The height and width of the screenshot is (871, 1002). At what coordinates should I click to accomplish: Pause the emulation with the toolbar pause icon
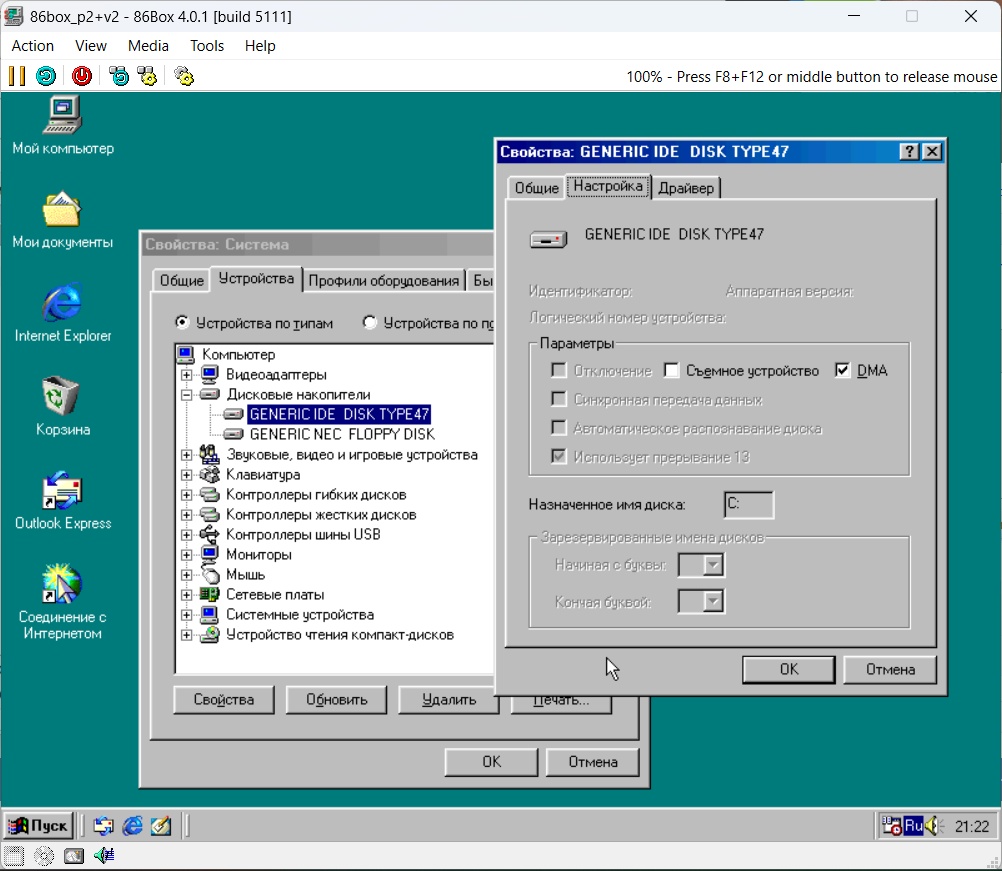click(17, 76)
